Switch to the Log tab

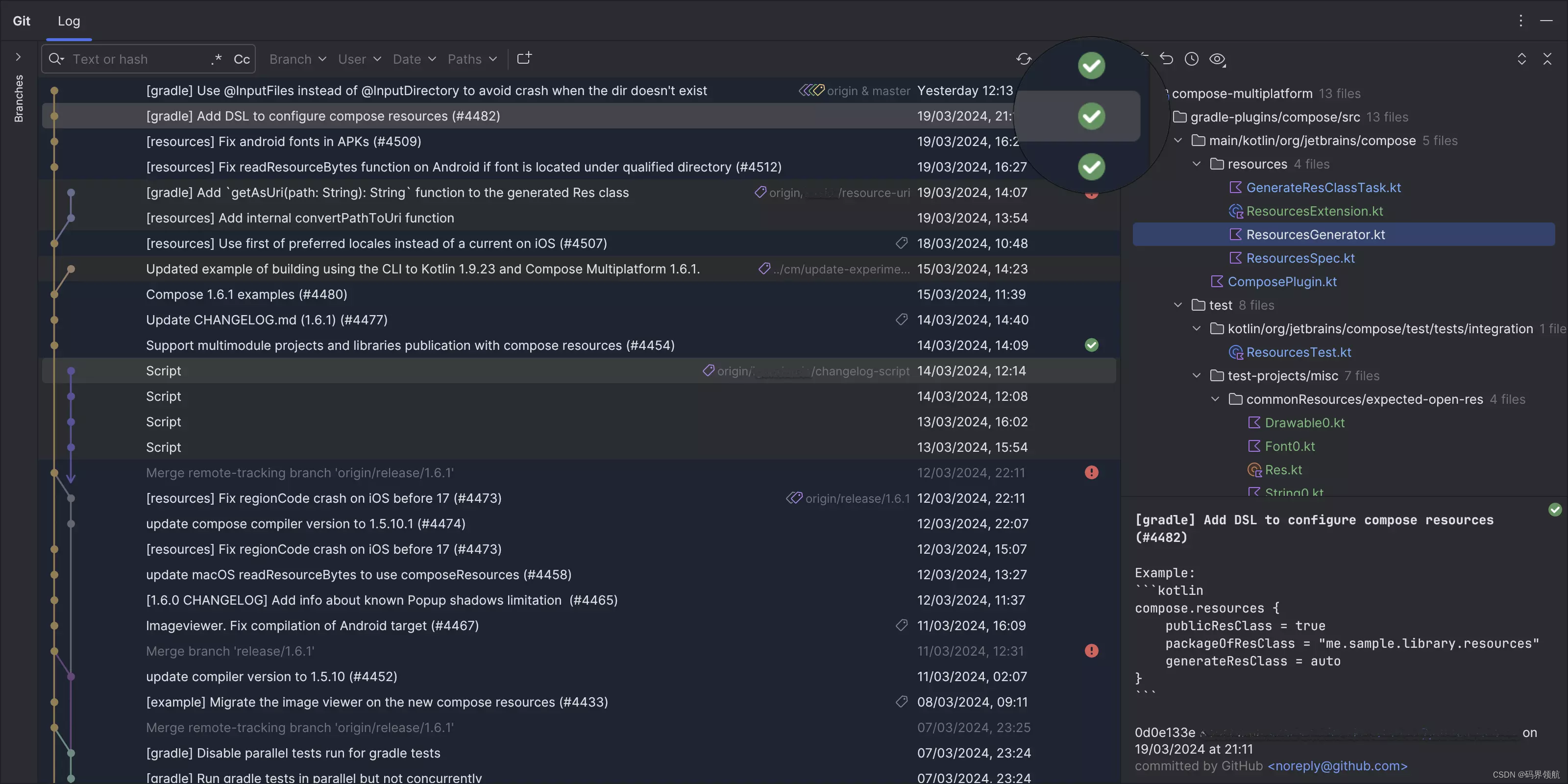click(69, 21)
